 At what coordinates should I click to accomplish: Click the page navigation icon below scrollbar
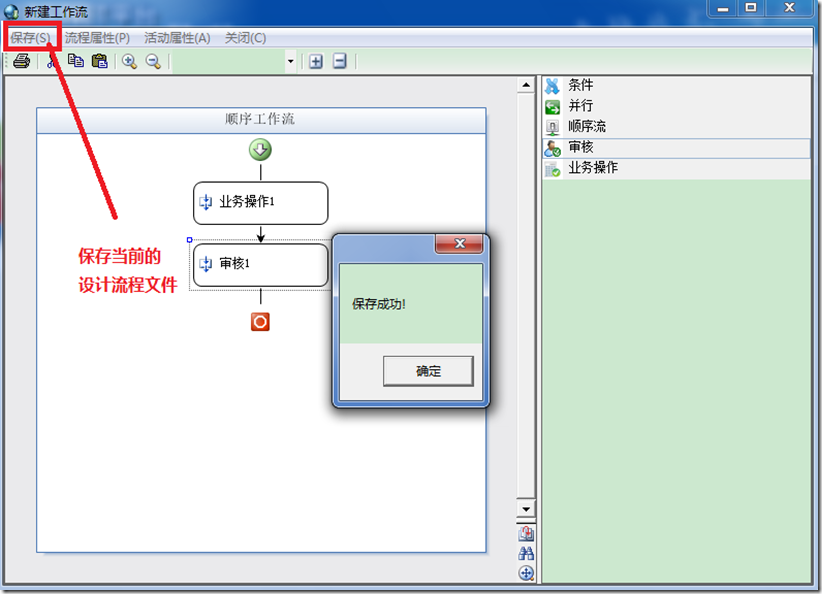coord(526,533)
